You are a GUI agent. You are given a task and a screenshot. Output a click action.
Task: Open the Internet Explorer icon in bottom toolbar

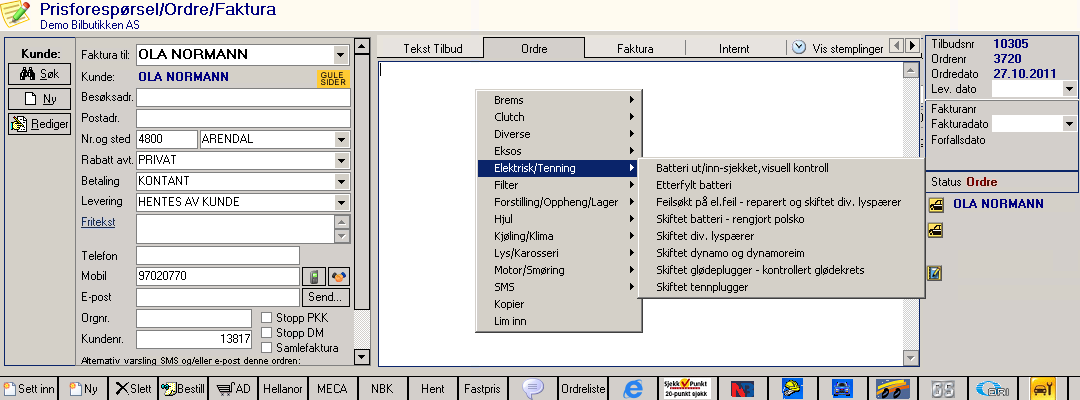pyautogui.click(x=632, y=389)
